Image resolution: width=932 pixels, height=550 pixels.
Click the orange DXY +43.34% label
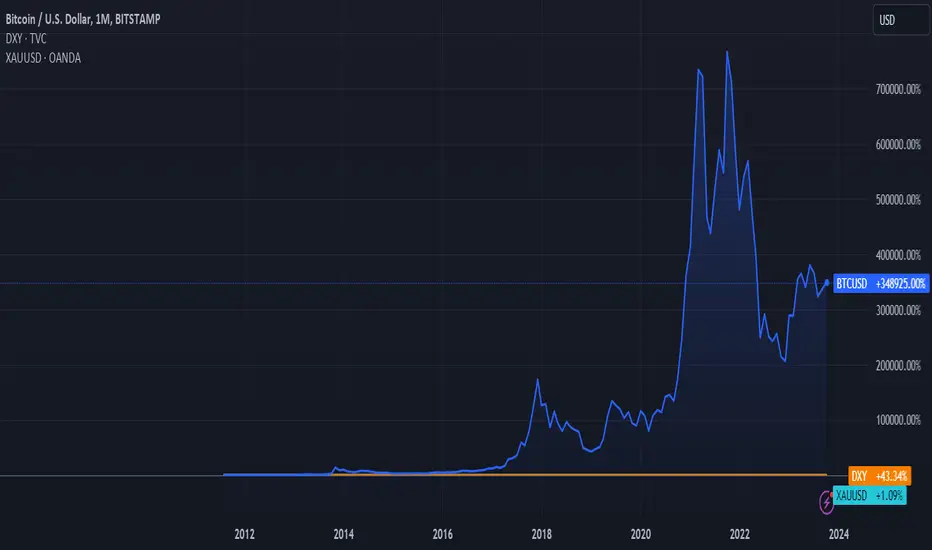coord(879,476)
